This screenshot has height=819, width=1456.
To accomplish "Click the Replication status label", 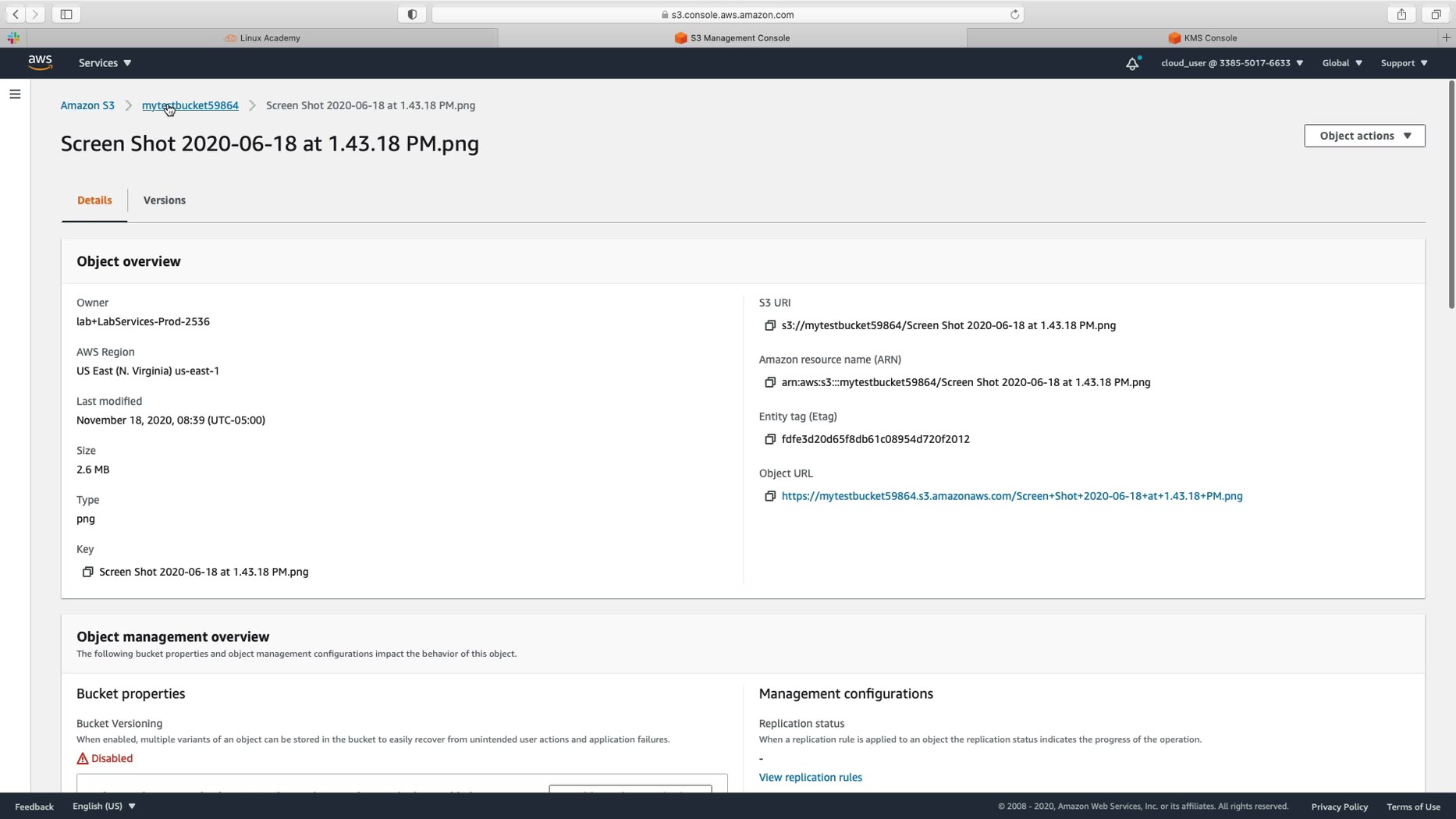I will point(801,724).
